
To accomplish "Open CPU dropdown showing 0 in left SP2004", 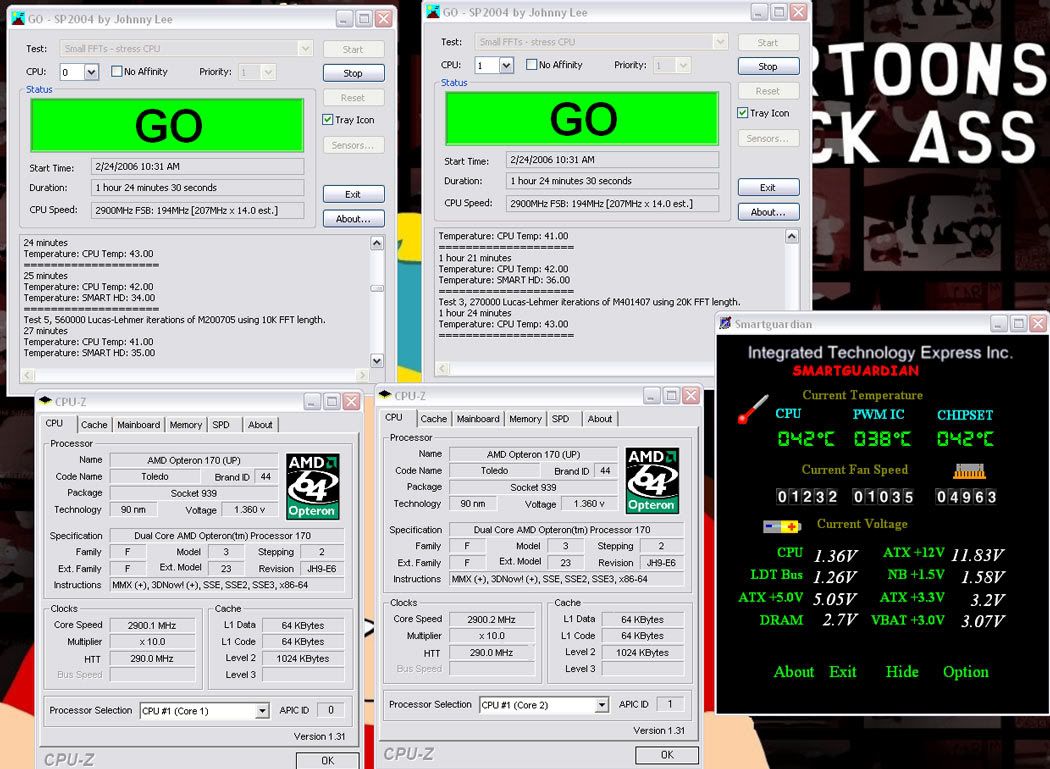I will click(92, 72).
